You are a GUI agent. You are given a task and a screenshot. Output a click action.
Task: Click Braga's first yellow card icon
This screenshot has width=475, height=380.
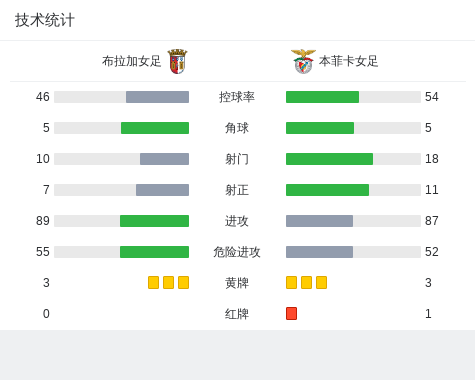153,282
